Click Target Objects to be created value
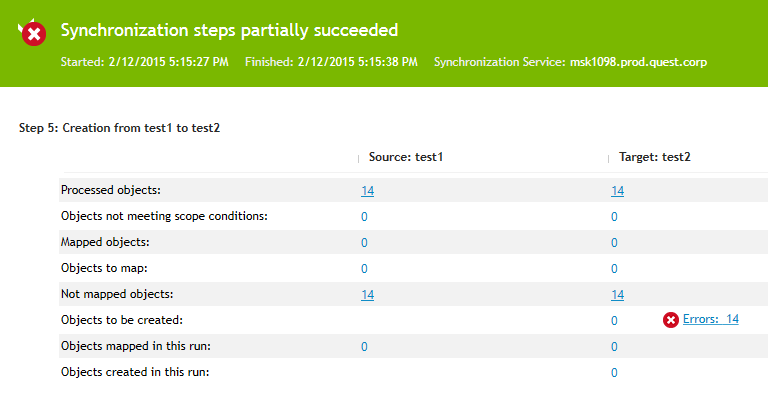768x396 pixels. pyautogui.click(x=614, y=321)
